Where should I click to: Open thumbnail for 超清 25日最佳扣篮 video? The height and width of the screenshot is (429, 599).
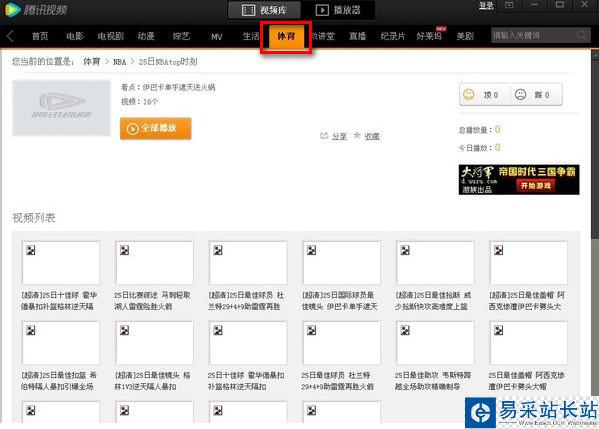coord(61,343)
